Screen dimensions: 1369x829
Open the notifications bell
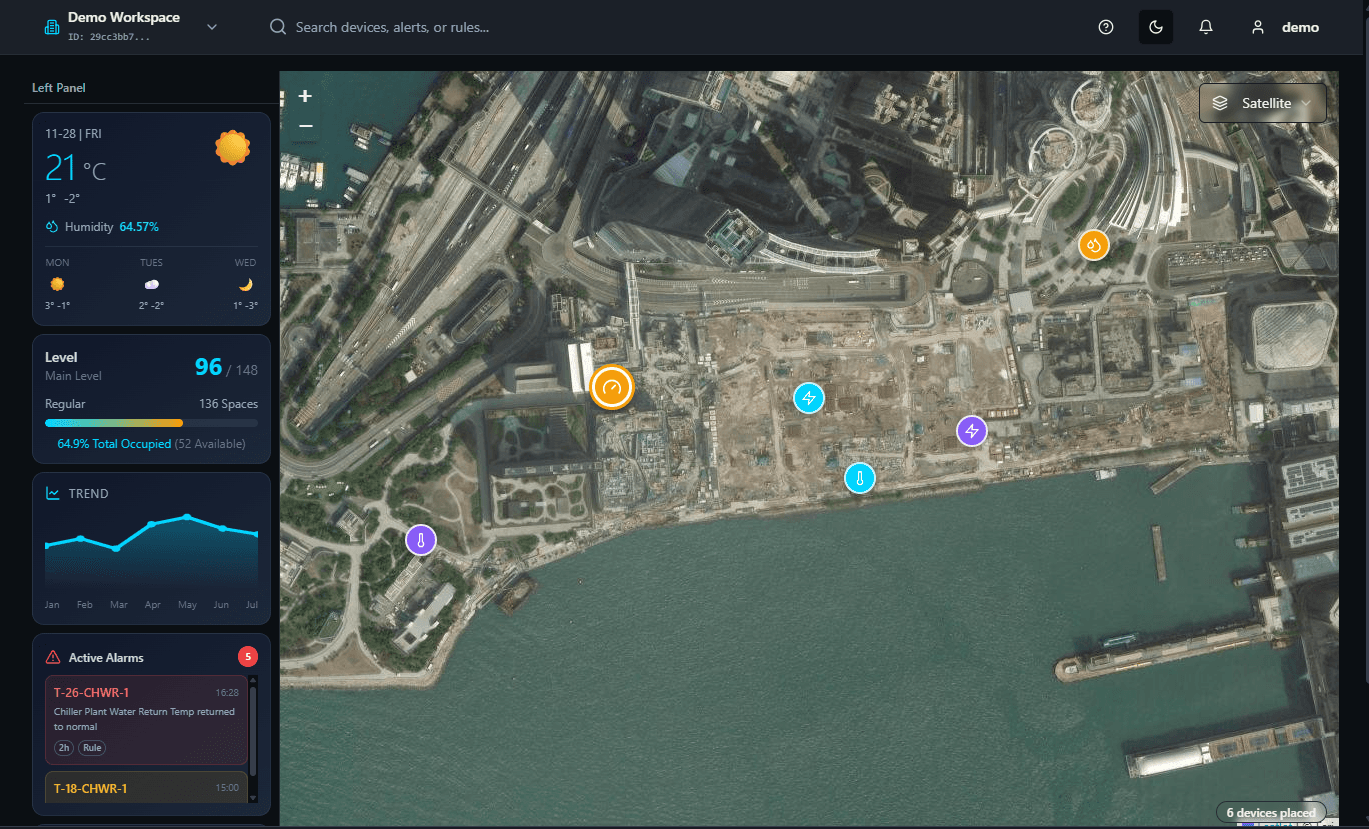tap(1205, 27)
